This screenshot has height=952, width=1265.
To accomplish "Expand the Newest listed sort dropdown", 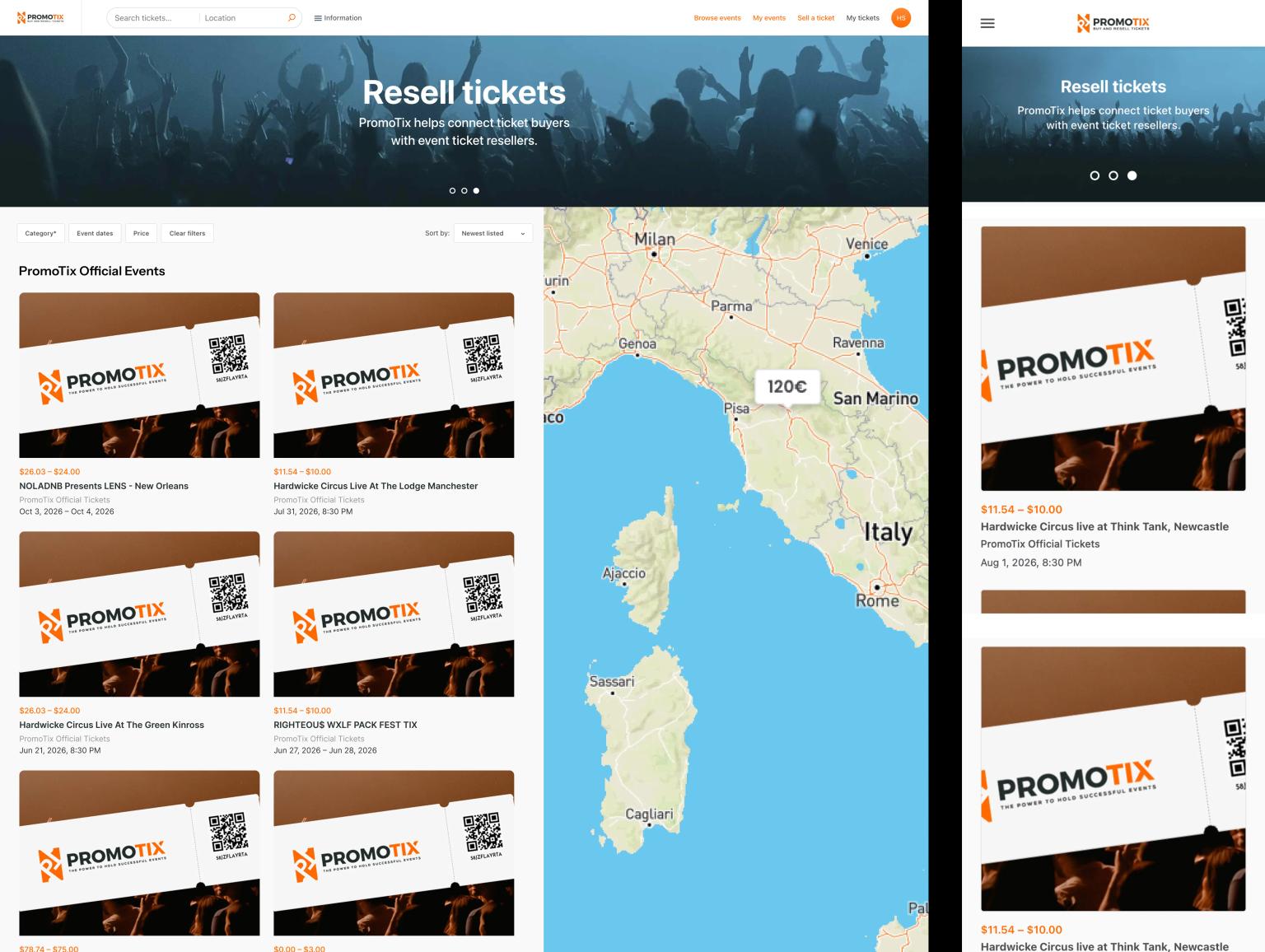I will [492, 233].
